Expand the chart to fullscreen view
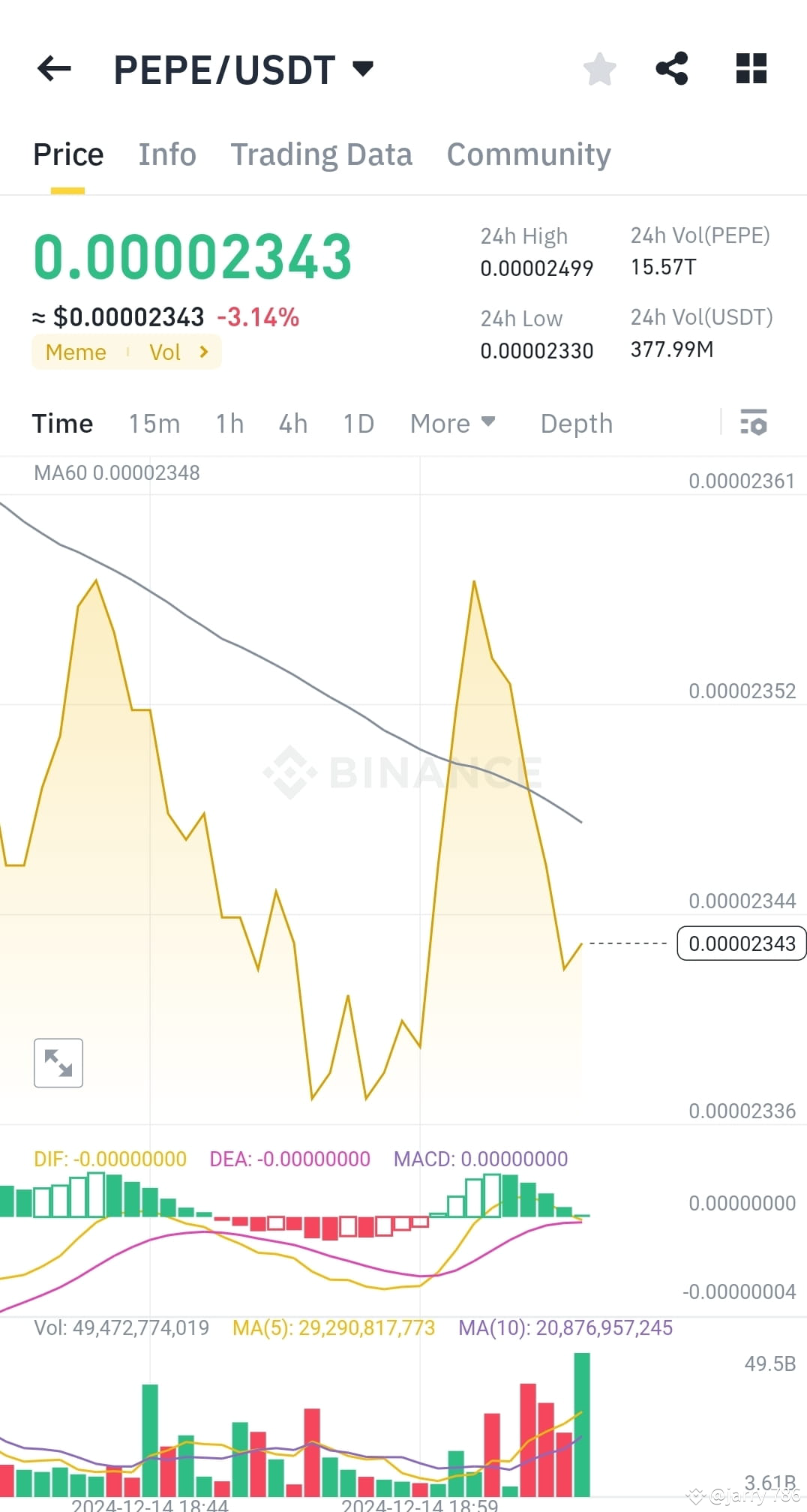This screenshot has height=1512, width=807. [58, 1062]
